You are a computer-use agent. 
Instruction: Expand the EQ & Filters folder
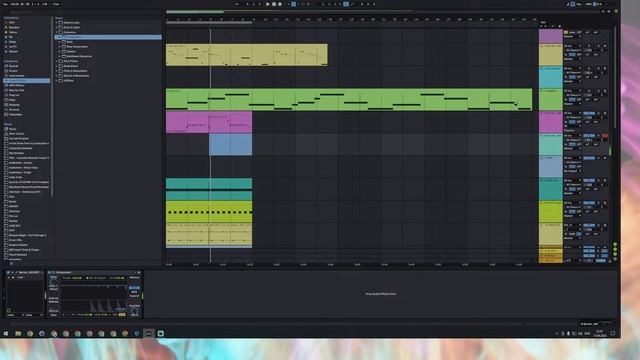pos(57,61)
